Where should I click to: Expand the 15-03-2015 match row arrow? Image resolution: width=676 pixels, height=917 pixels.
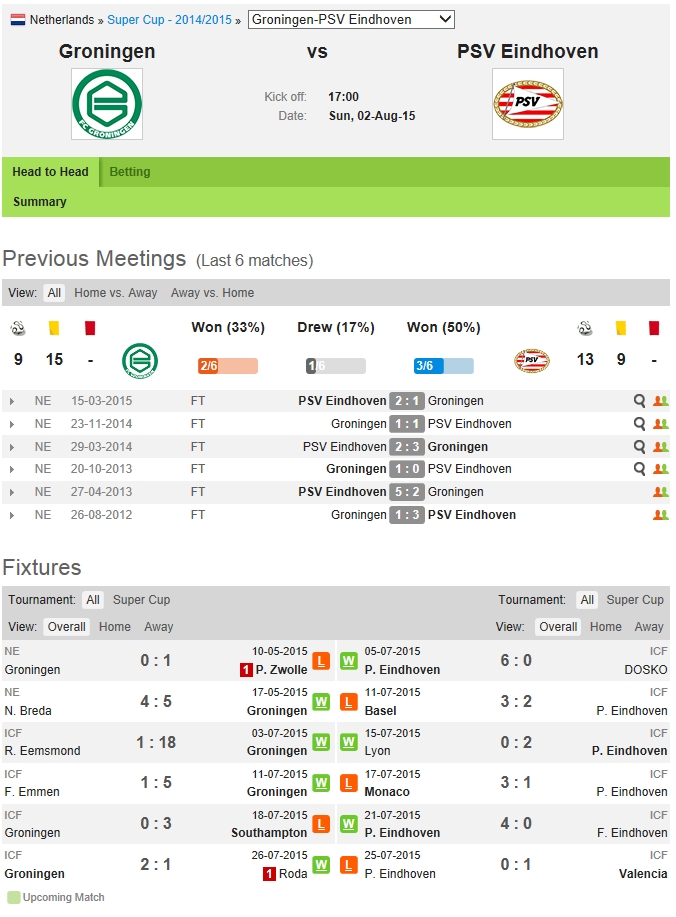coord(12,402)
